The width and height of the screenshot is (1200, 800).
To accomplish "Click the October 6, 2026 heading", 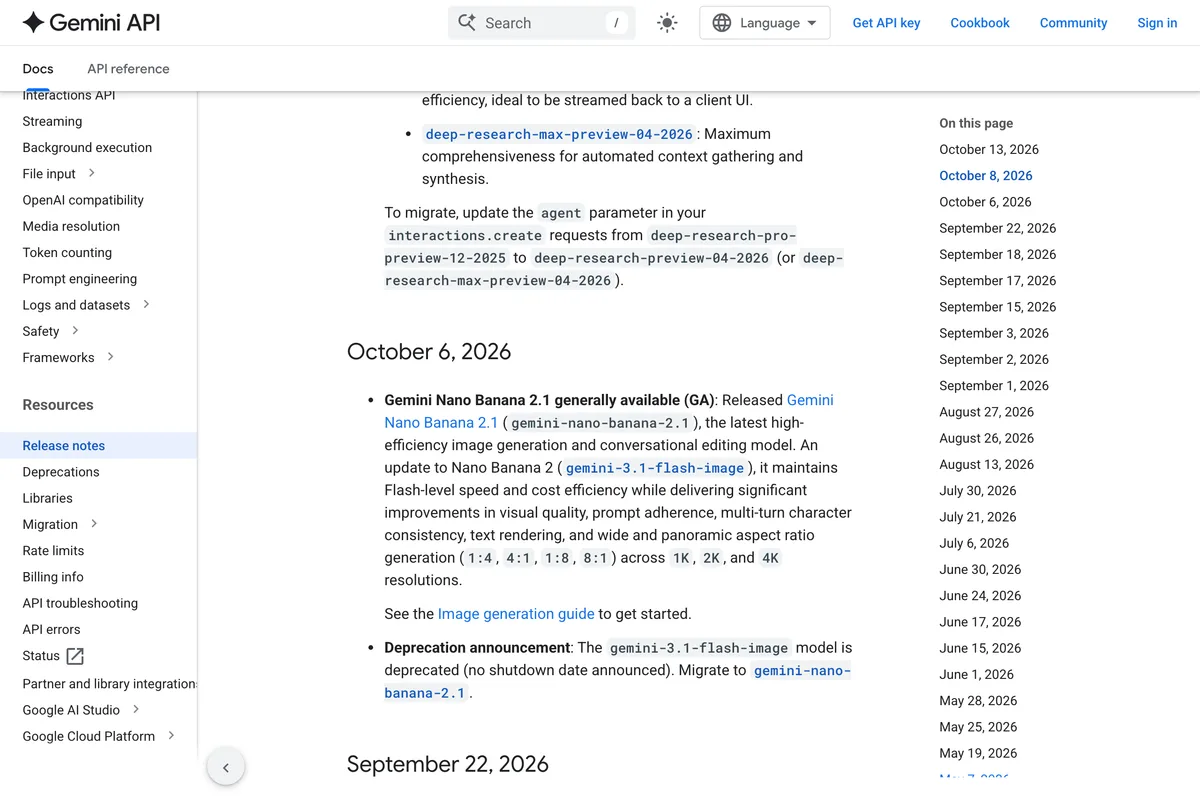I will (429, 352).
